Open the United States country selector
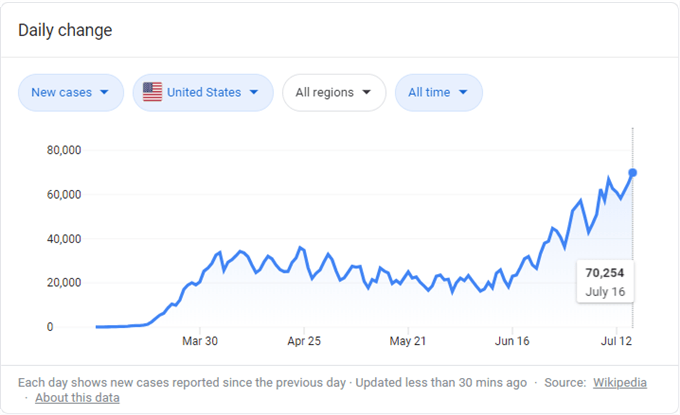 coord(203,92)
